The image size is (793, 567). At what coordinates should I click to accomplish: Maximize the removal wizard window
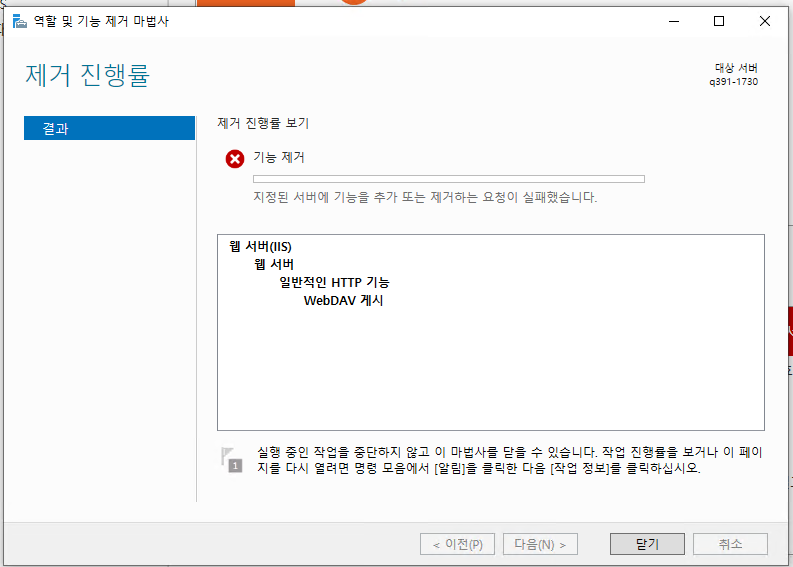click(x=719, y=21)
